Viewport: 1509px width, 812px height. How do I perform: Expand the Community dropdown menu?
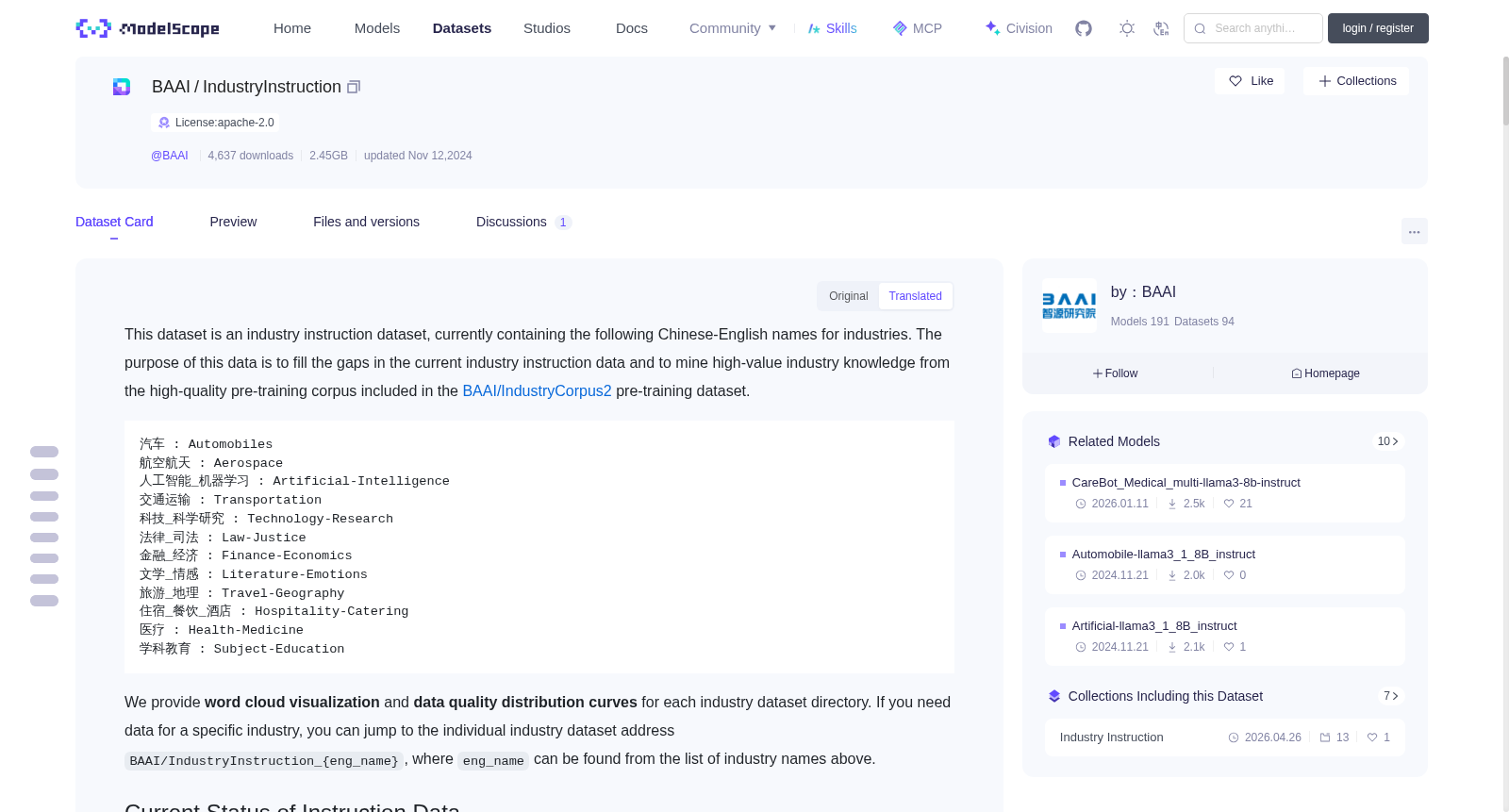(x=733, y=28)
